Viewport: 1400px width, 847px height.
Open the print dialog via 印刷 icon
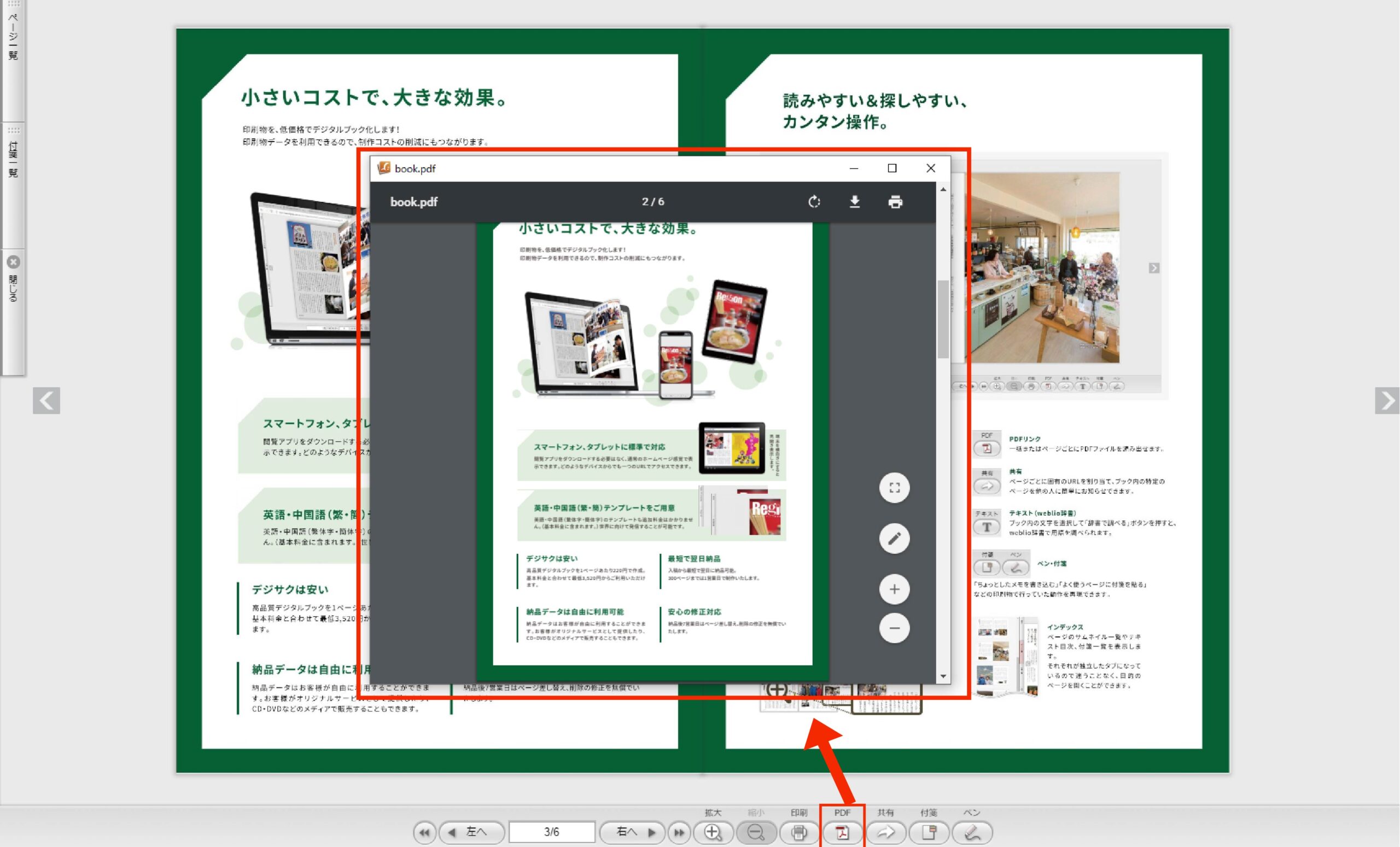800,833
